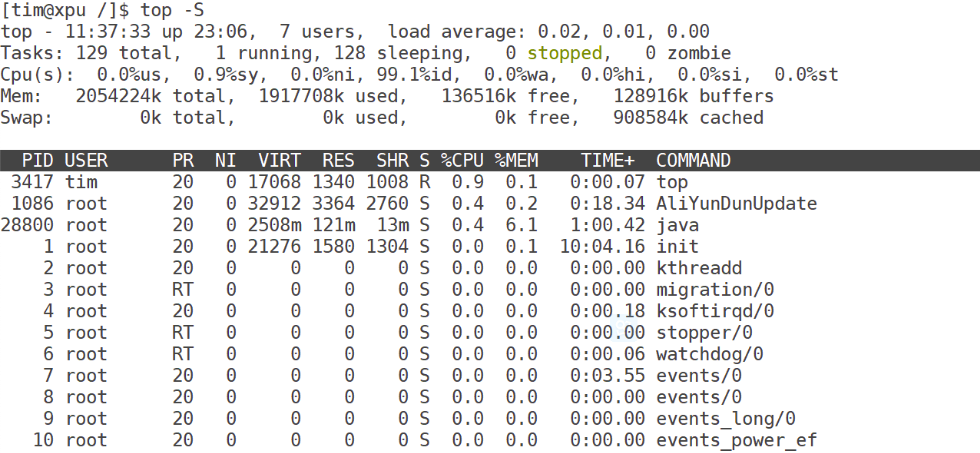
Task: Select the %CPU column header
Action: click(463, 161)
